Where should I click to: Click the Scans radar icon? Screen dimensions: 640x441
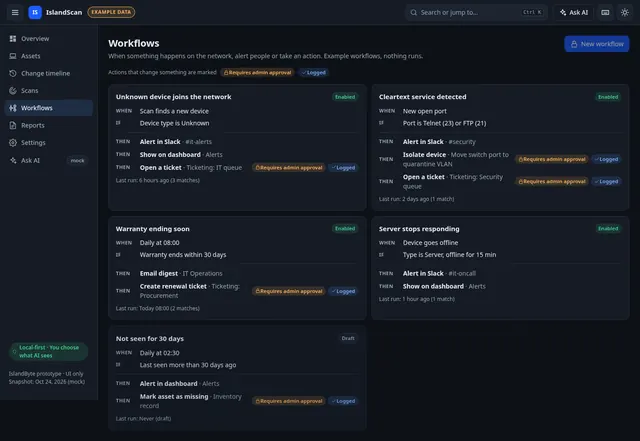13,91
